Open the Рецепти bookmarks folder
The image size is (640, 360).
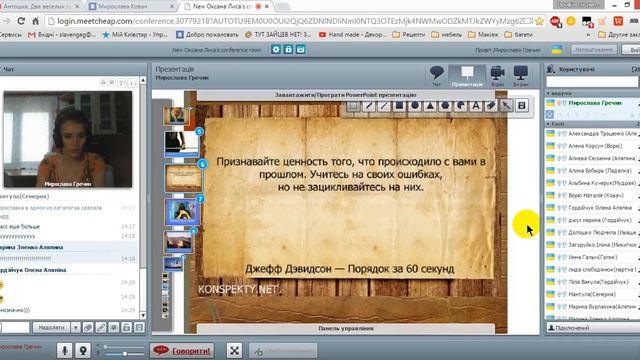tap(409, 35)
